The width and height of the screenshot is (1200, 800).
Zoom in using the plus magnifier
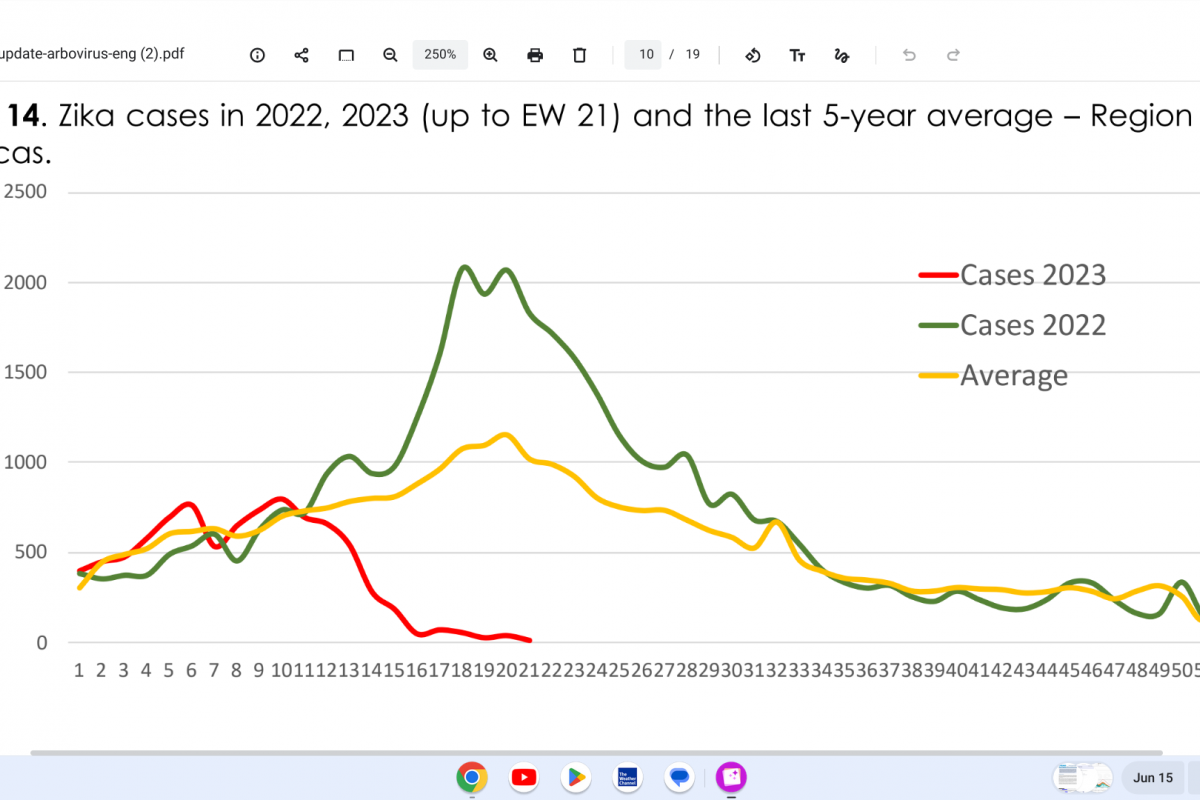pos(490,55)
